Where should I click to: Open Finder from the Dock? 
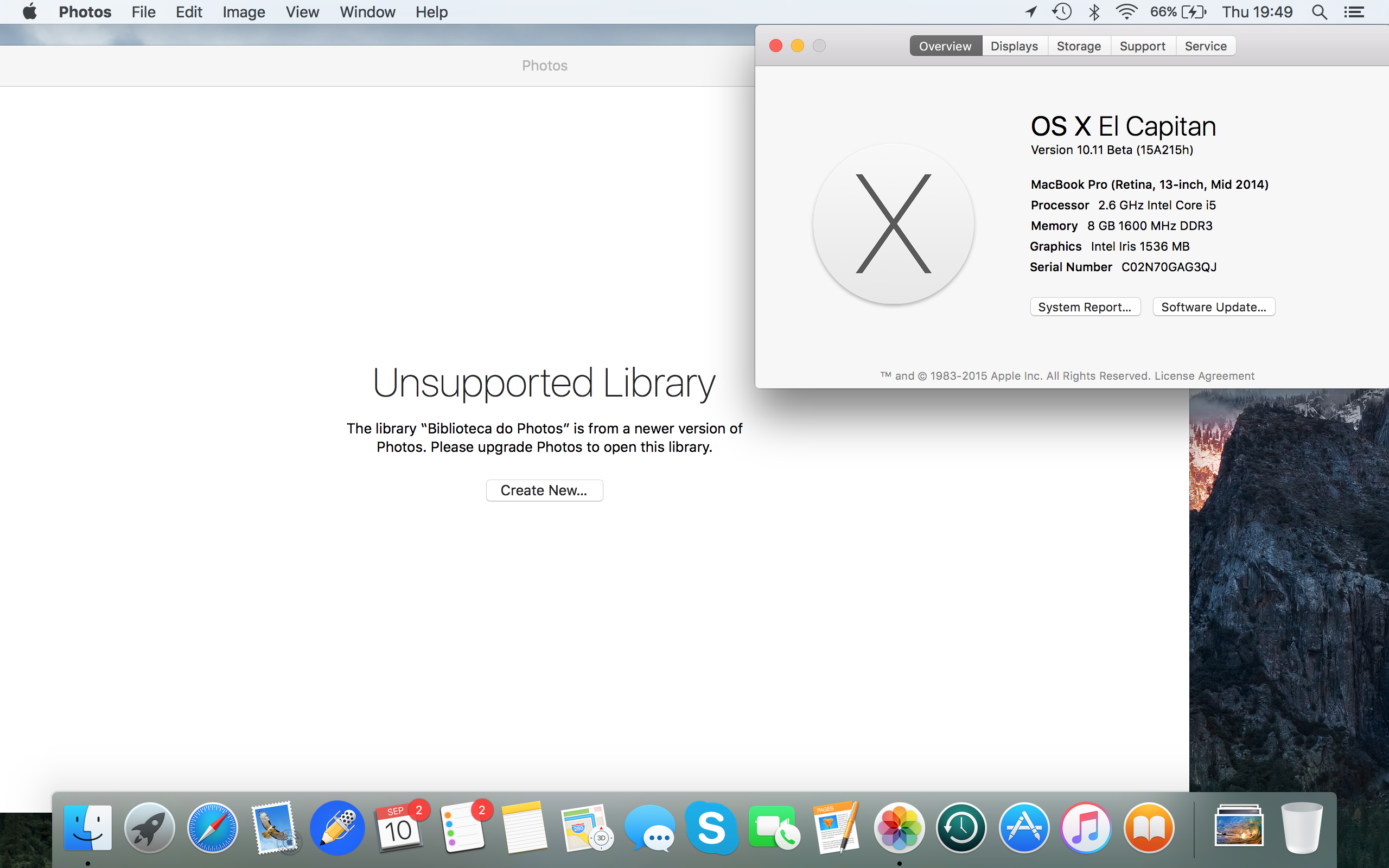87,828
